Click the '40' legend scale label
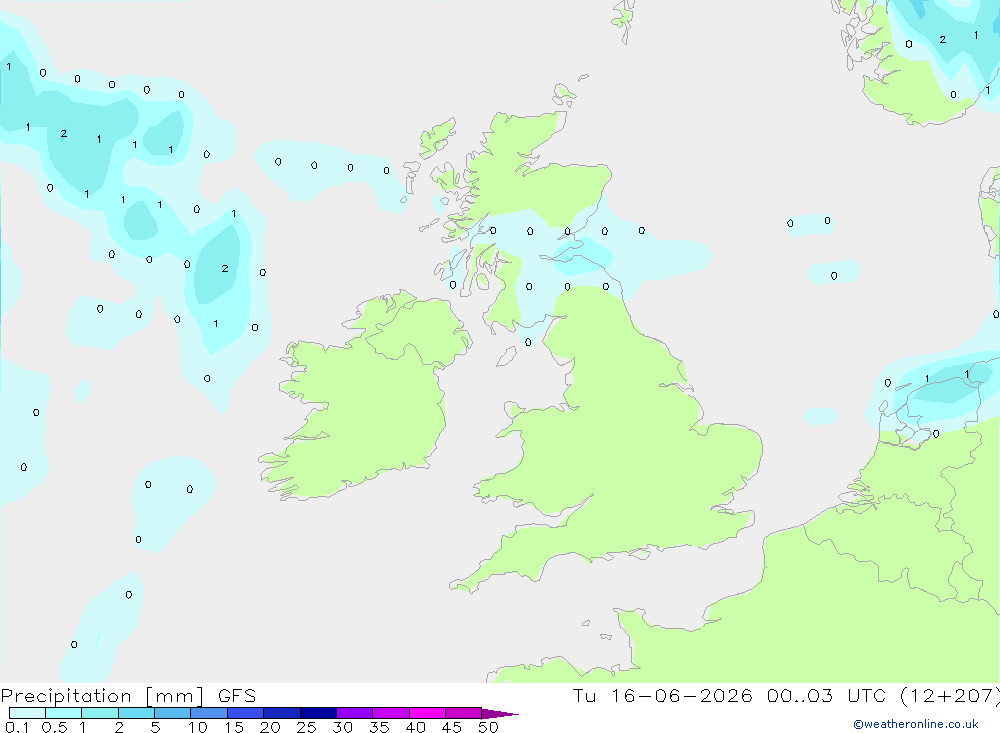 coord(415,727)
